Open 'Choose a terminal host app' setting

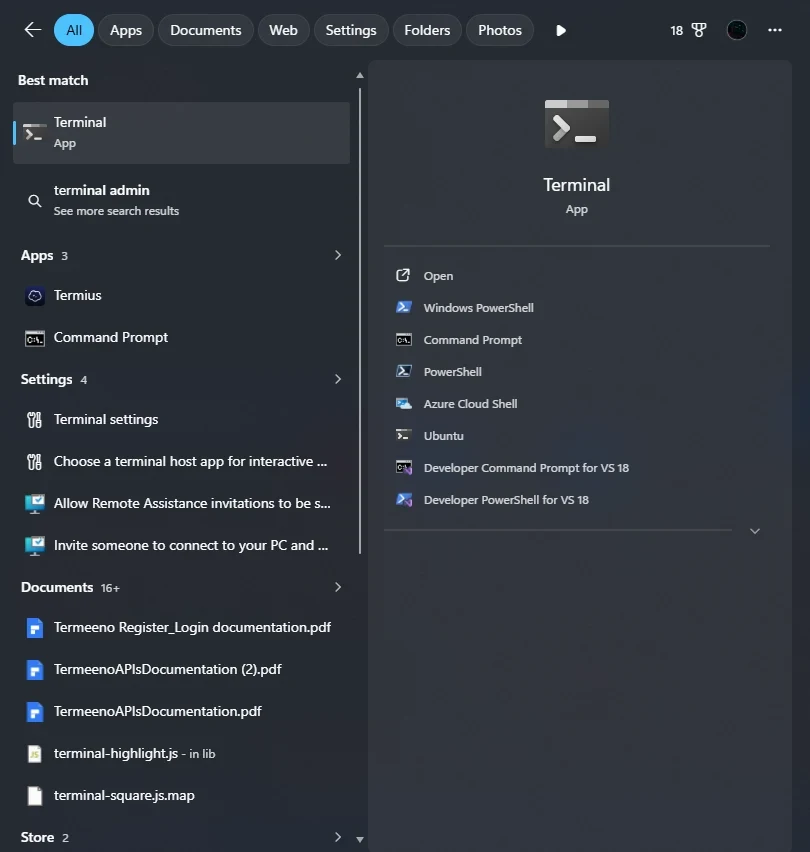pyautogui.click(x=181, y=461)
